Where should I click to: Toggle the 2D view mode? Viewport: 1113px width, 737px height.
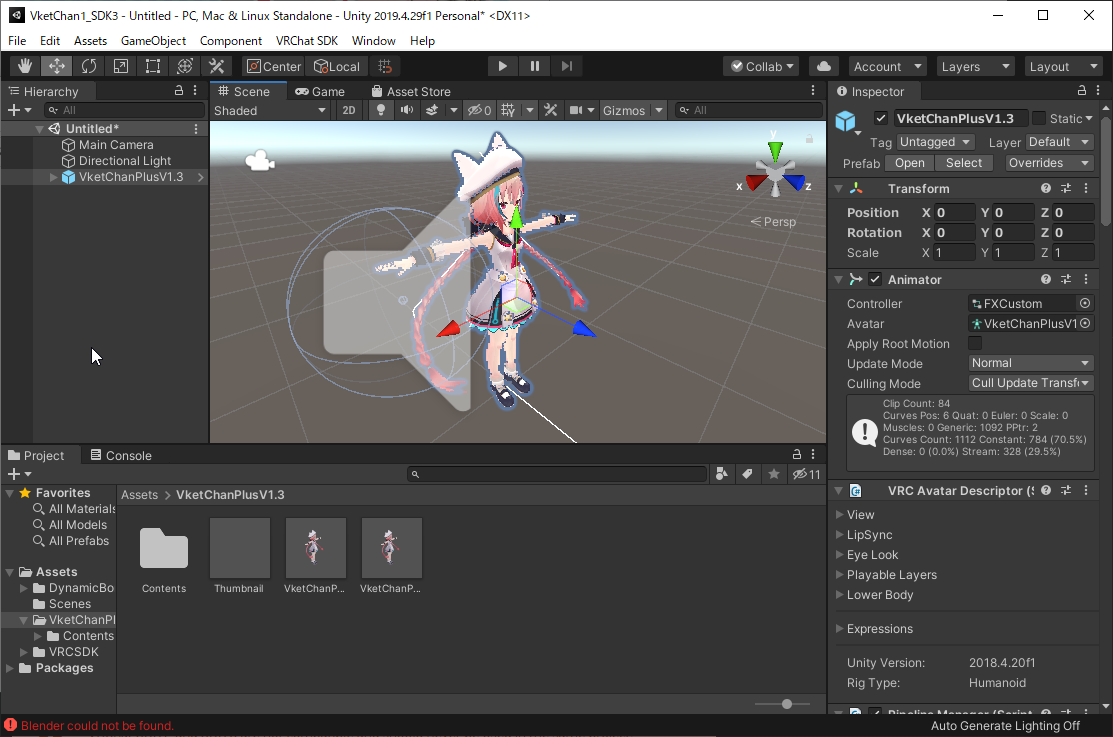(348, 111)
